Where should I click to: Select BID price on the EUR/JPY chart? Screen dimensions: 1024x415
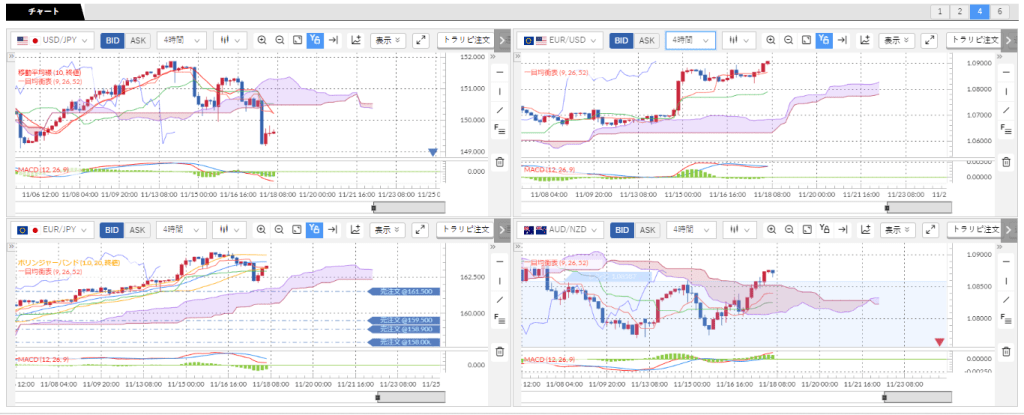tap(111, 230)
